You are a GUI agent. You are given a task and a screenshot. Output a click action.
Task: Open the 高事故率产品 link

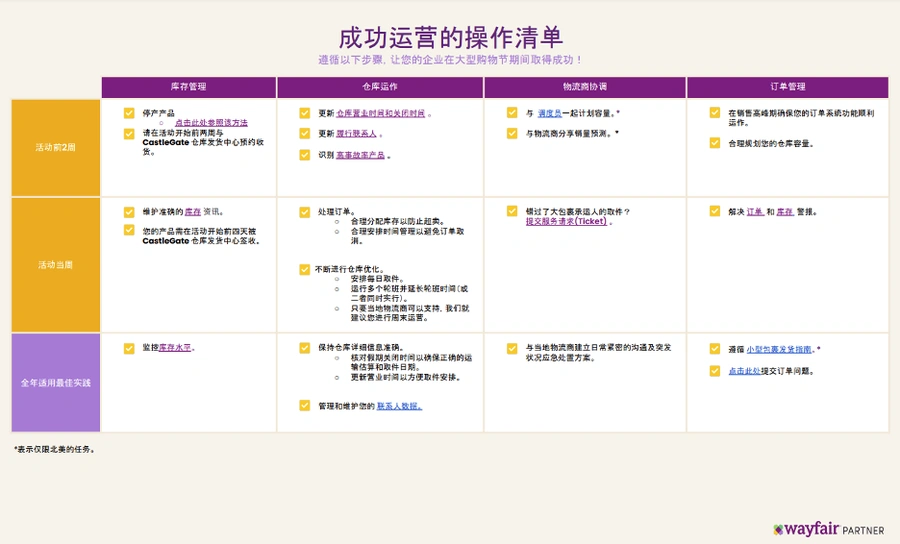[x=360, y=156]
